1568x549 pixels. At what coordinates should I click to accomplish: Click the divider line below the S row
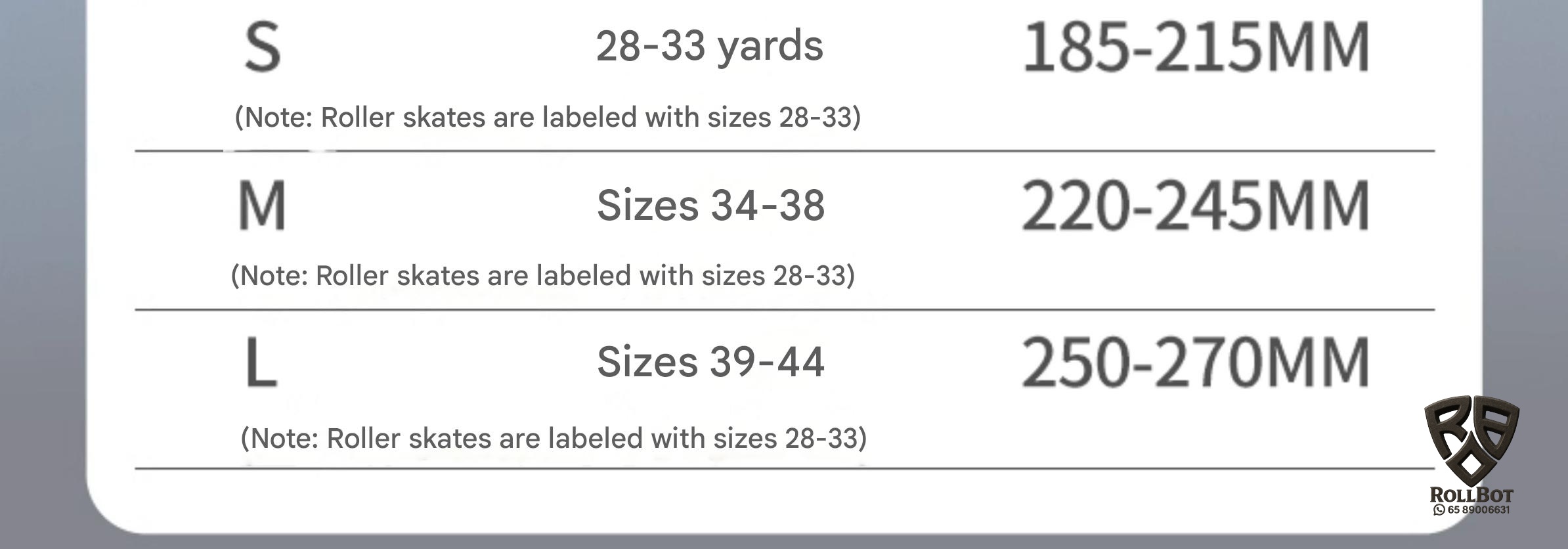click(785, 151)
